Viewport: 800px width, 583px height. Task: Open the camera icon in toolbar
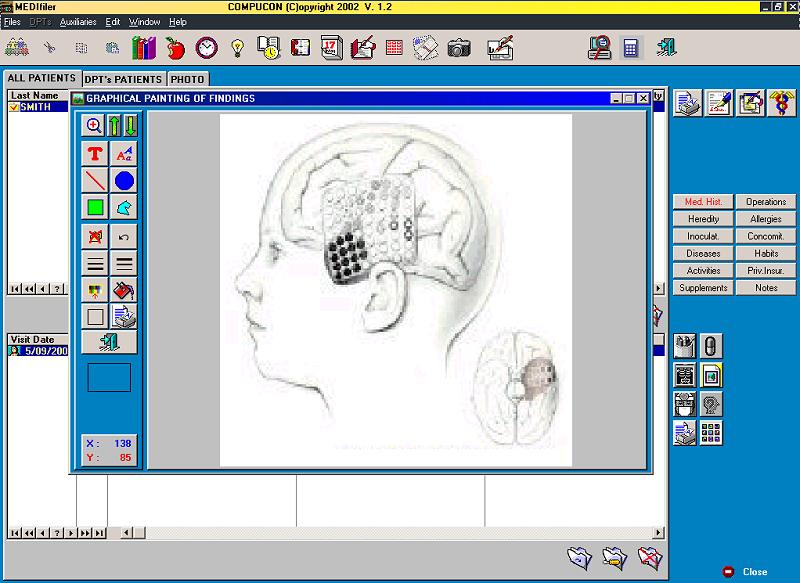point(459,48)
